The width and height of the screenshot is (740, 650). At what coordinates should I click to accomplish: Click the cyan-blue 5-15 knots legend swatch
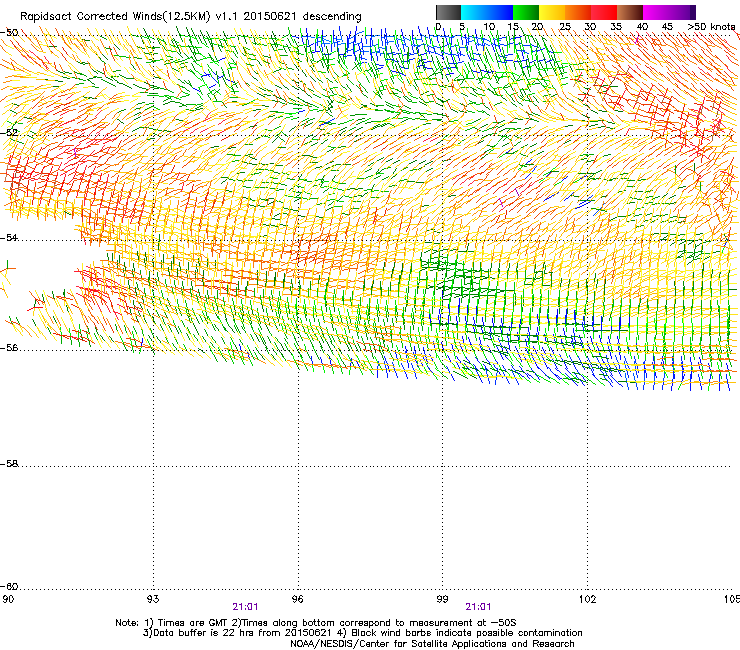pos(487,12)
